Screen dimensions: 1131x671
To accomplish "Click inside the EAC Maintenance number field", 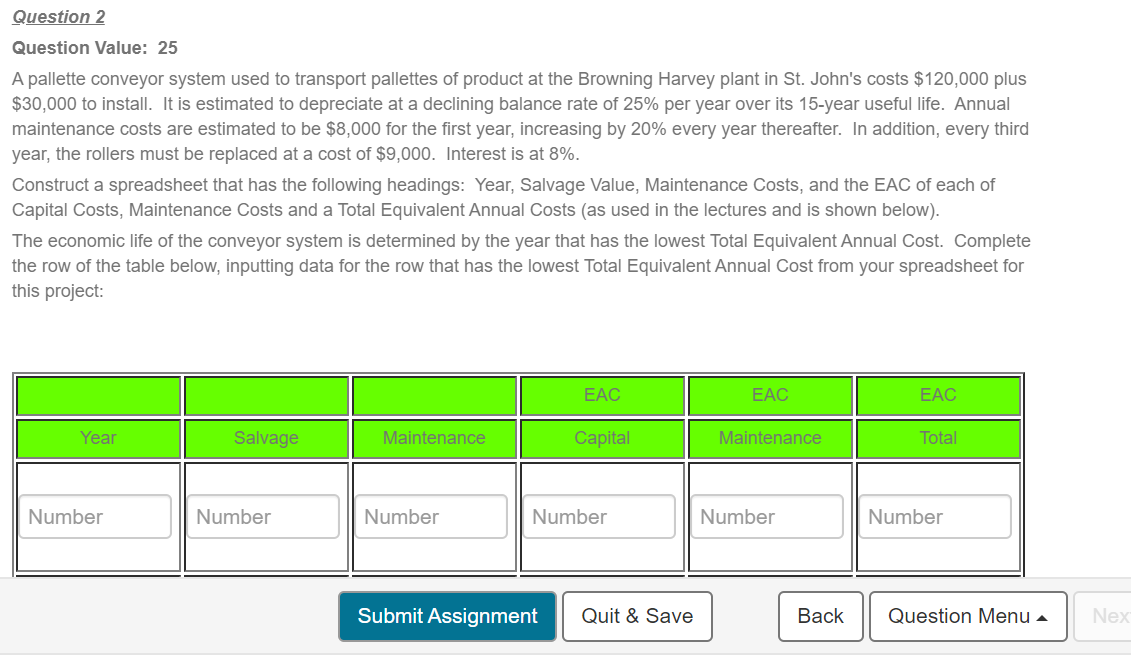I will tap(767, 517).
